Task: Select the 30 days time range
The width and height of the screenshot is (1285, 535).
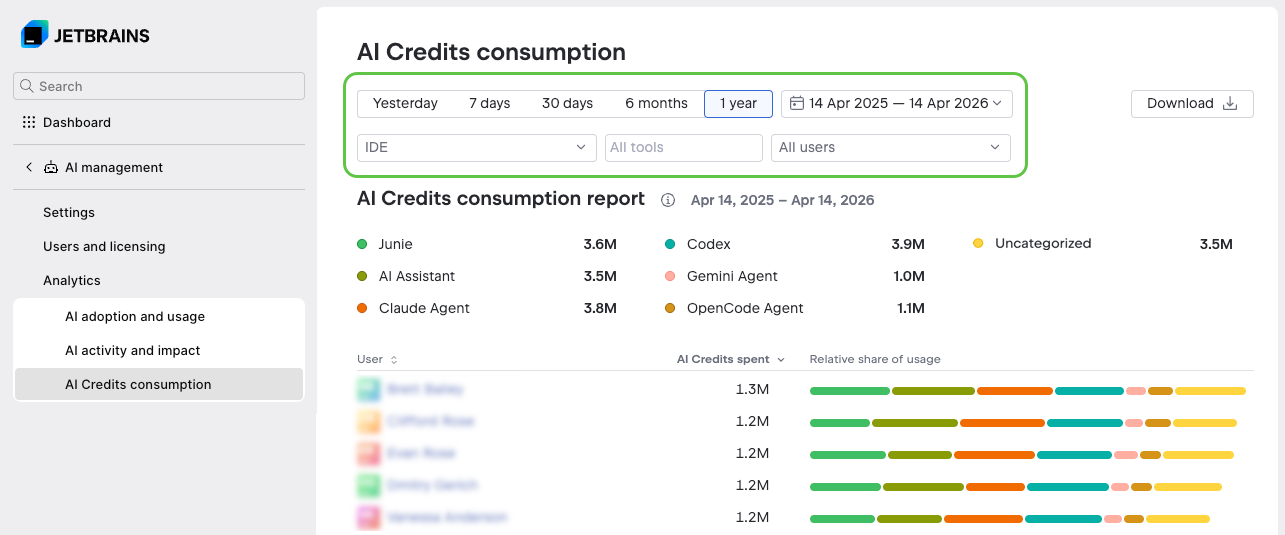Action: click(x=567, y=103)
